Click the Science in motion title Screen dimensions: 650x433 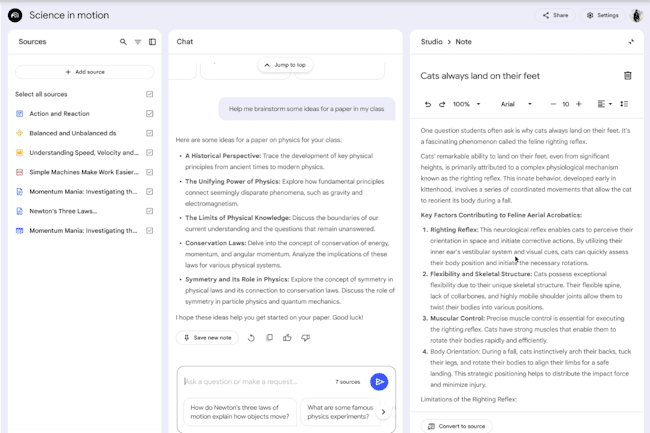[x=69, y=15]
